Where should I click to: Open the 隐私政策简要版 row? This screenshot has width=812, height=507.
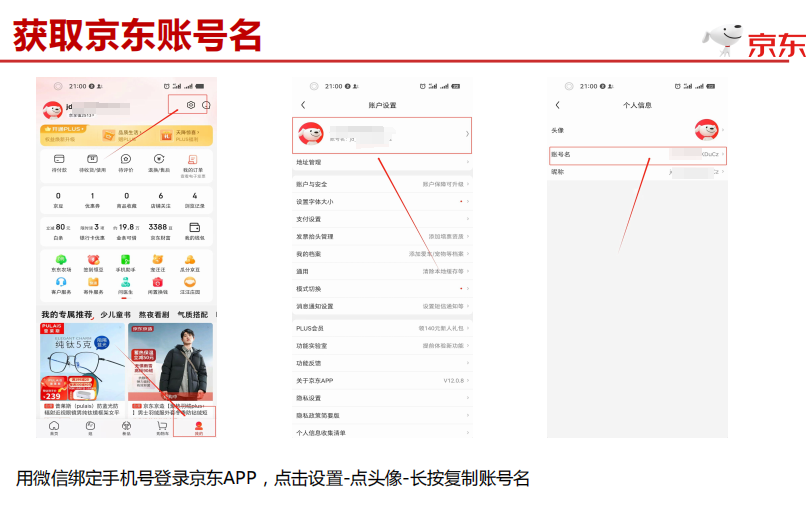382,415
